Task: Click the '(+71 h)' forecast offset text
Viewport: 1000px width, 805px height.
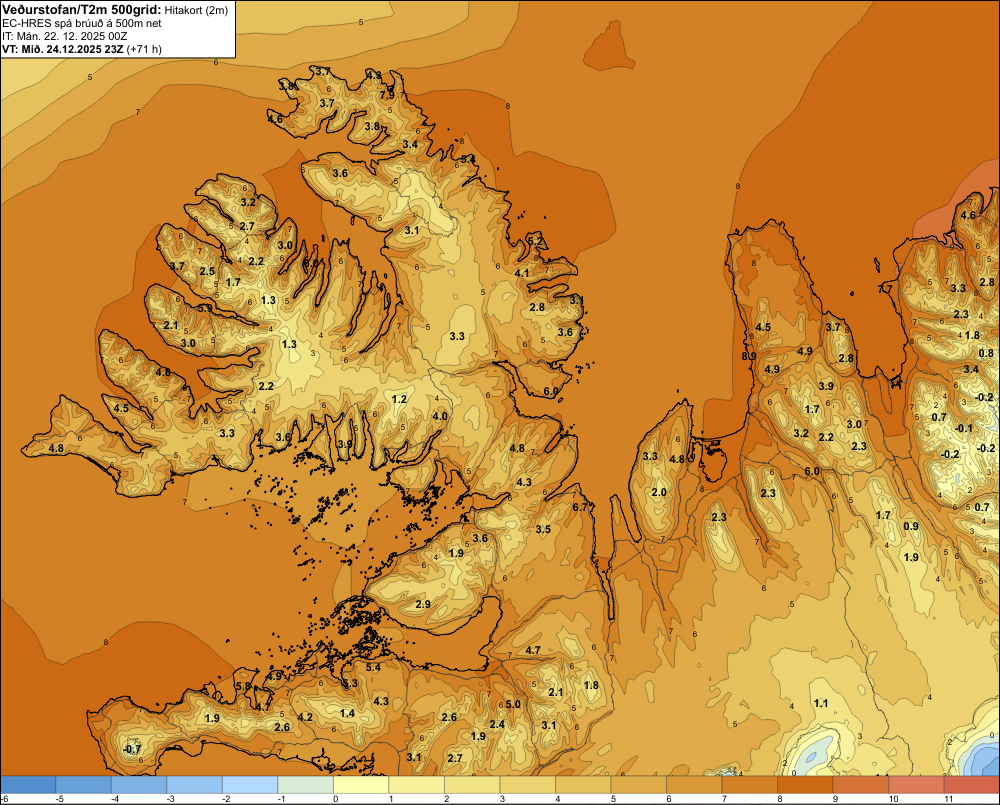Action: point(144,49)
